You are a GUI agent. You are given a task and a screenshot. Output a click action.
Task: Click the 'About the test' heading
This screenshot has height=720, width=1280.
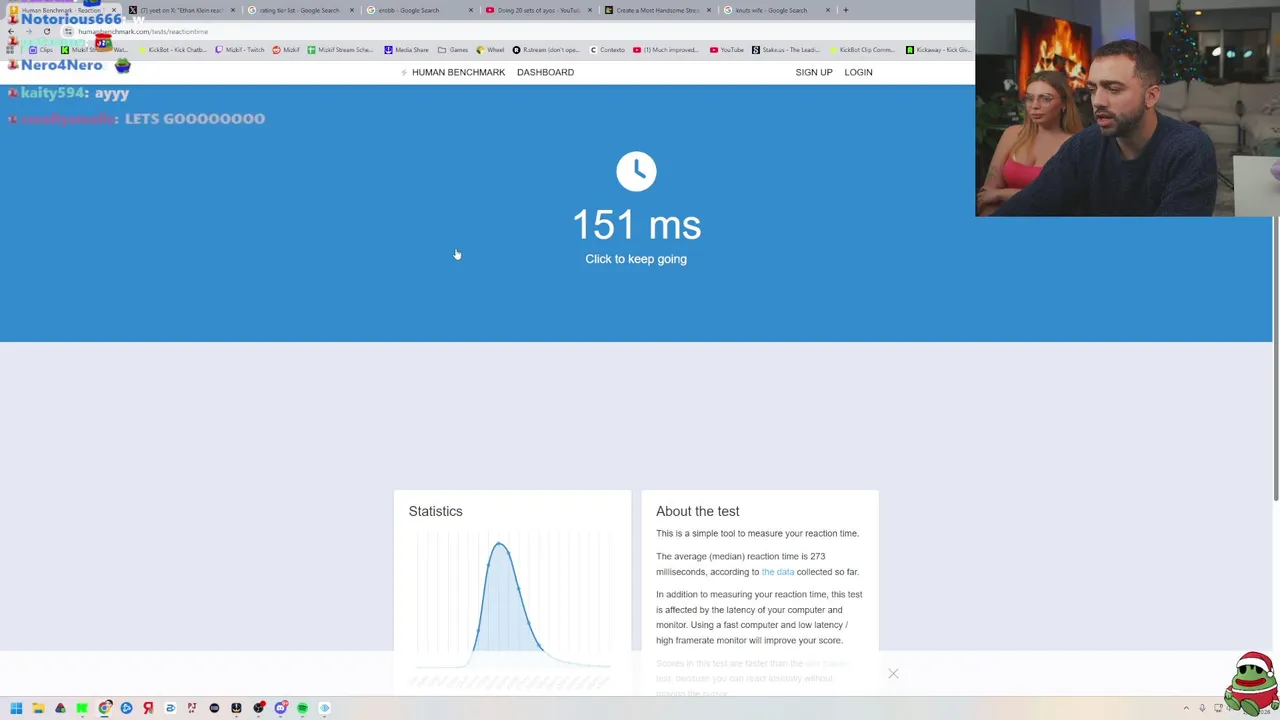pyautogui.click(x=697, y=511)
